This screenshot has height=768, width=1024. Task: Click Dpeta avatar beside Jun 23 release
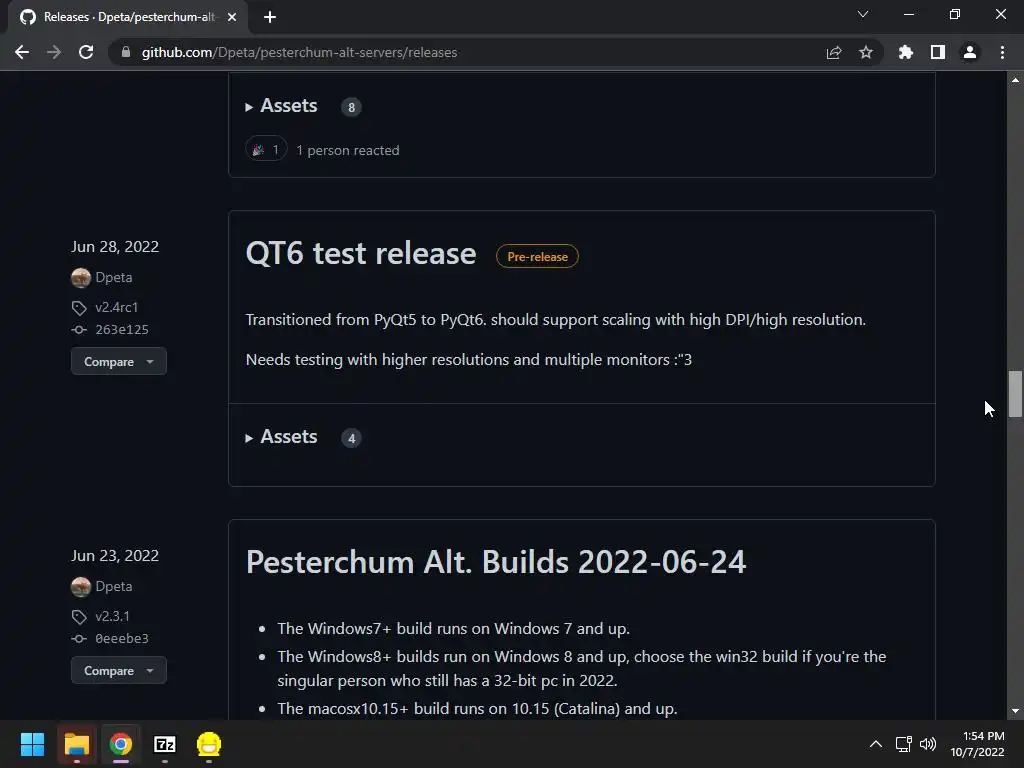[x=81, y=586]
